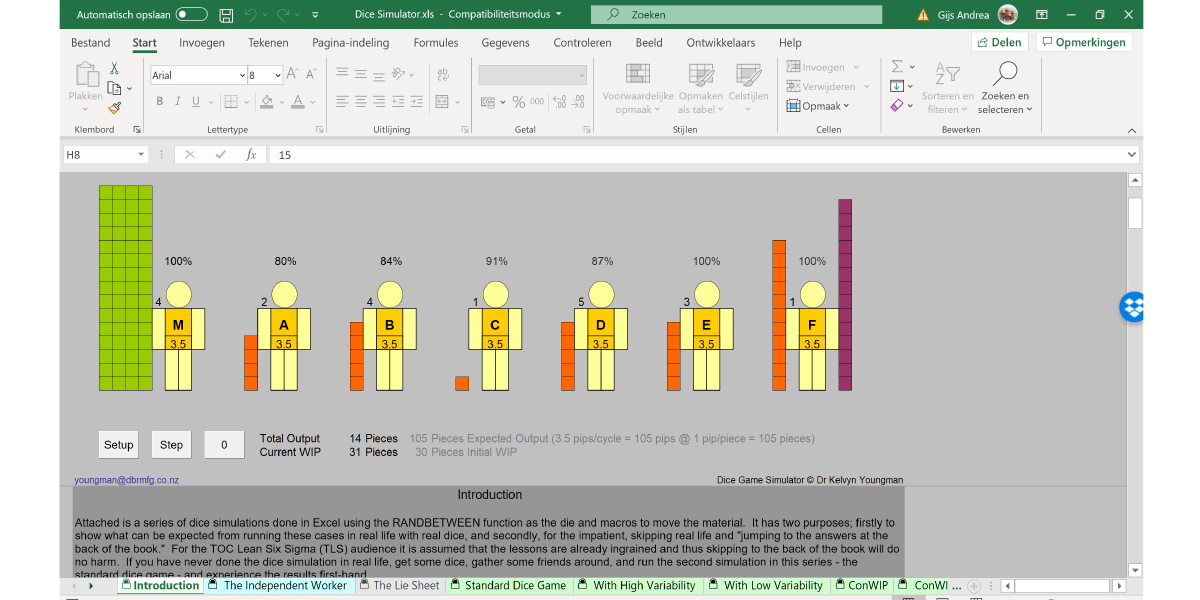The height and width of the screenshot is (600, 1200).
Task: Toggle italic formatting
Action: coord(178,102)
